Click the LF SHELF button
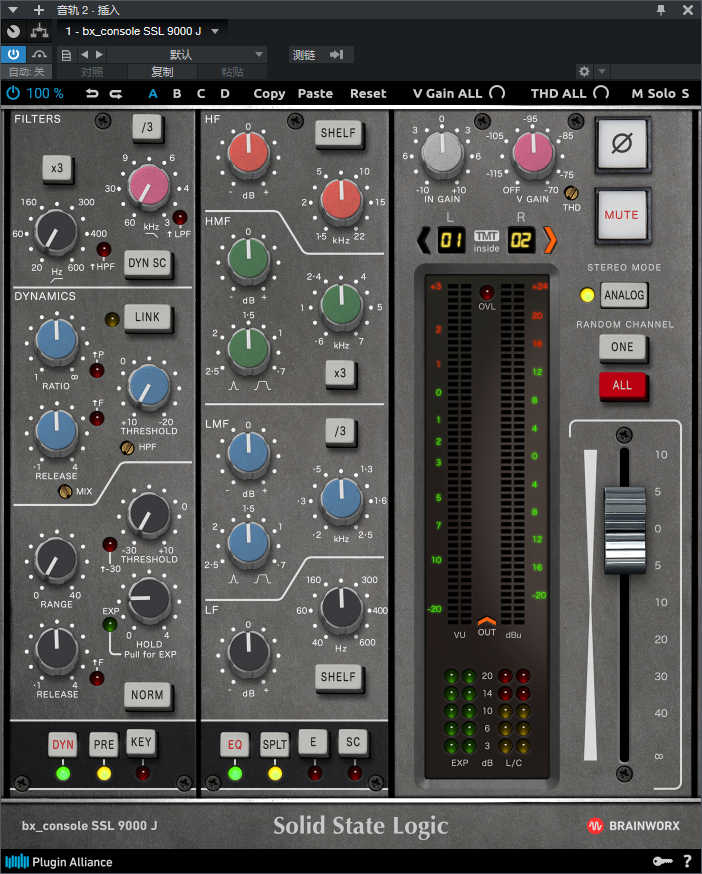Viewport: 702px width, 874px height. coord(338,677)
